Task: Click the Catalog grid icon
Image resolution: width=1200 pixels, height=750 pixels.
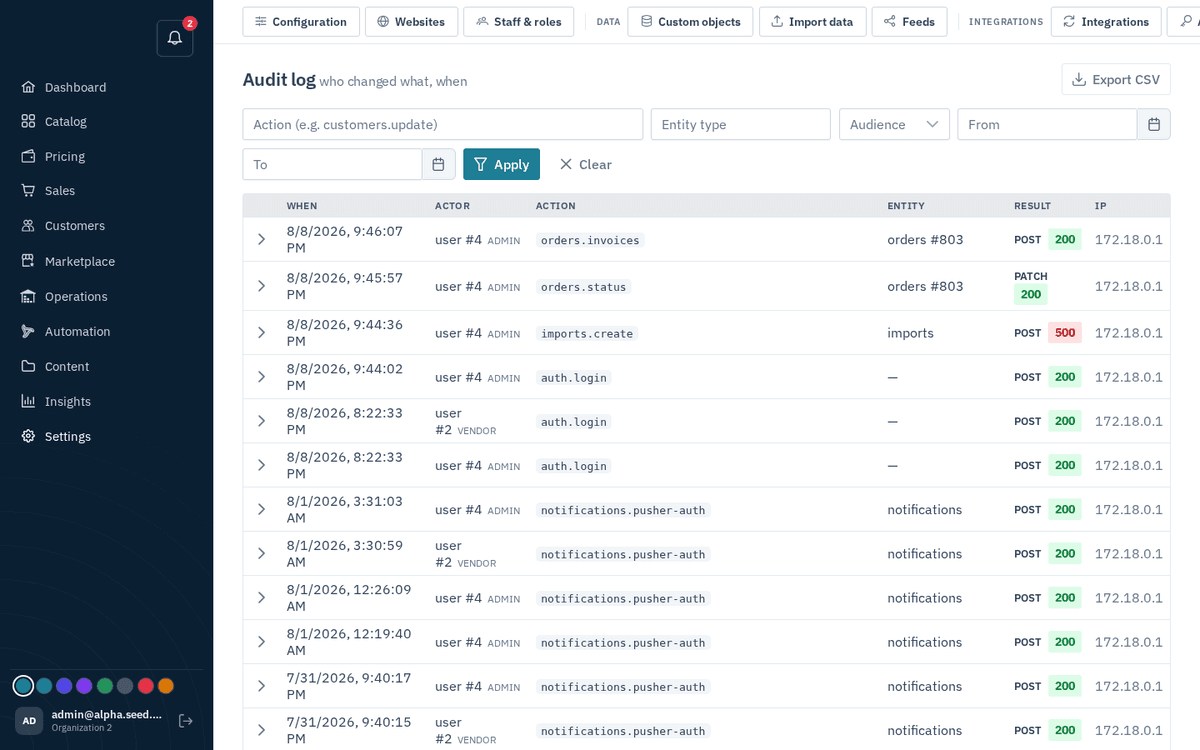Action: [x=28, y=121]
